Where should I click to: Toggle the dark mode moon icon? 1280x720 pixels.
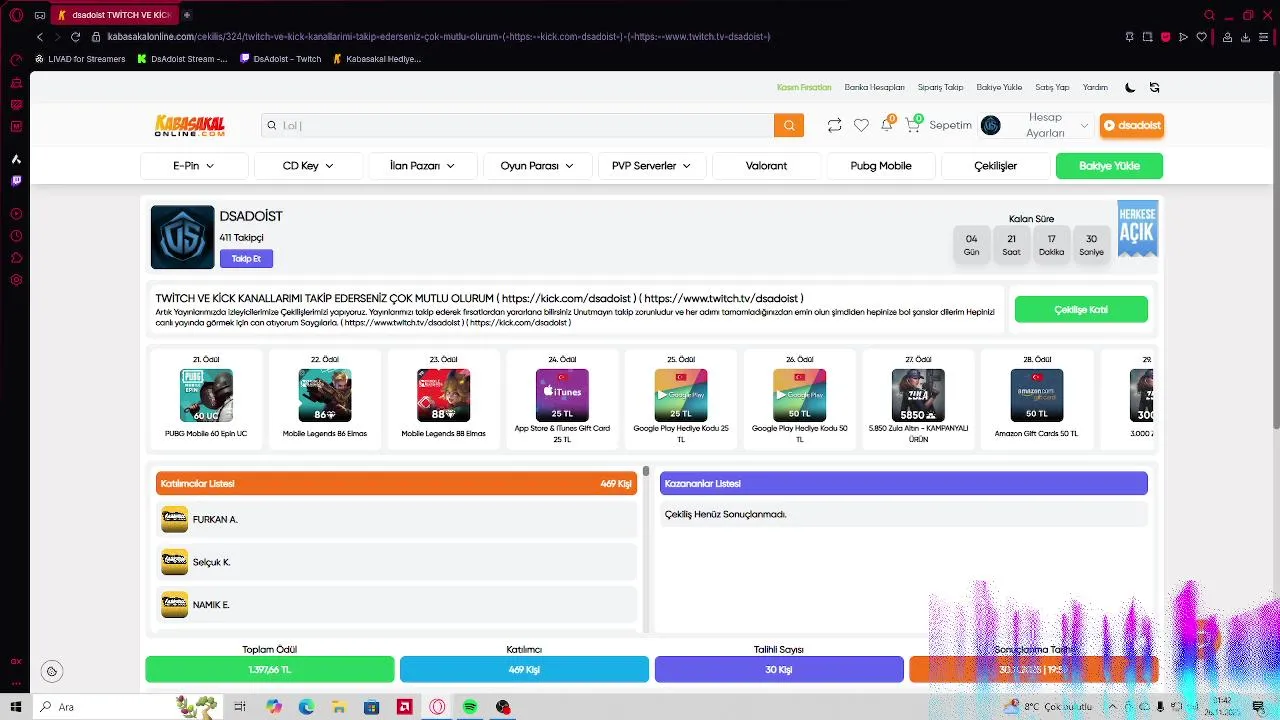click(x=1130, y=87)
